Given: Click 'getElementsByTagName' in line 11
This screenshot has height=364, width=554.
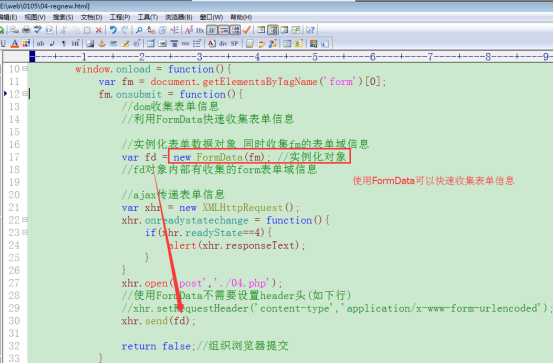Looking at the screenshot, I should (x=260, y=82).
